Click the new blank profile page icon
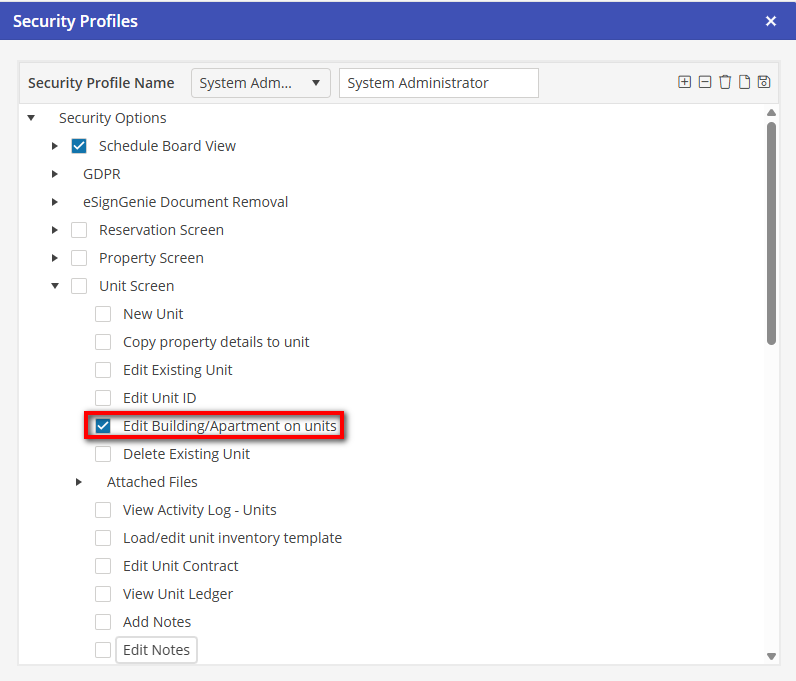Image resolution: width=796 pixels, height=681 pixels. [744, 82]
